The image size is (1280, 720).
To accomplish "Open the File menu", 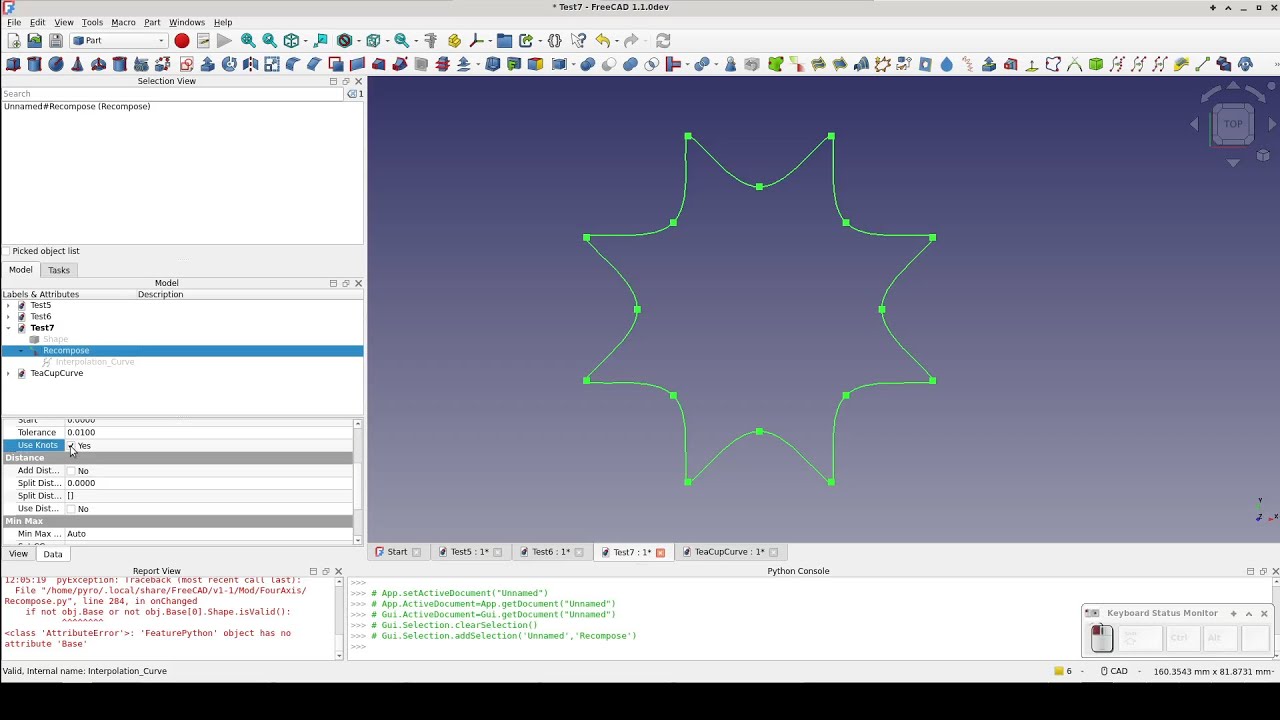I will coord(14,22).
